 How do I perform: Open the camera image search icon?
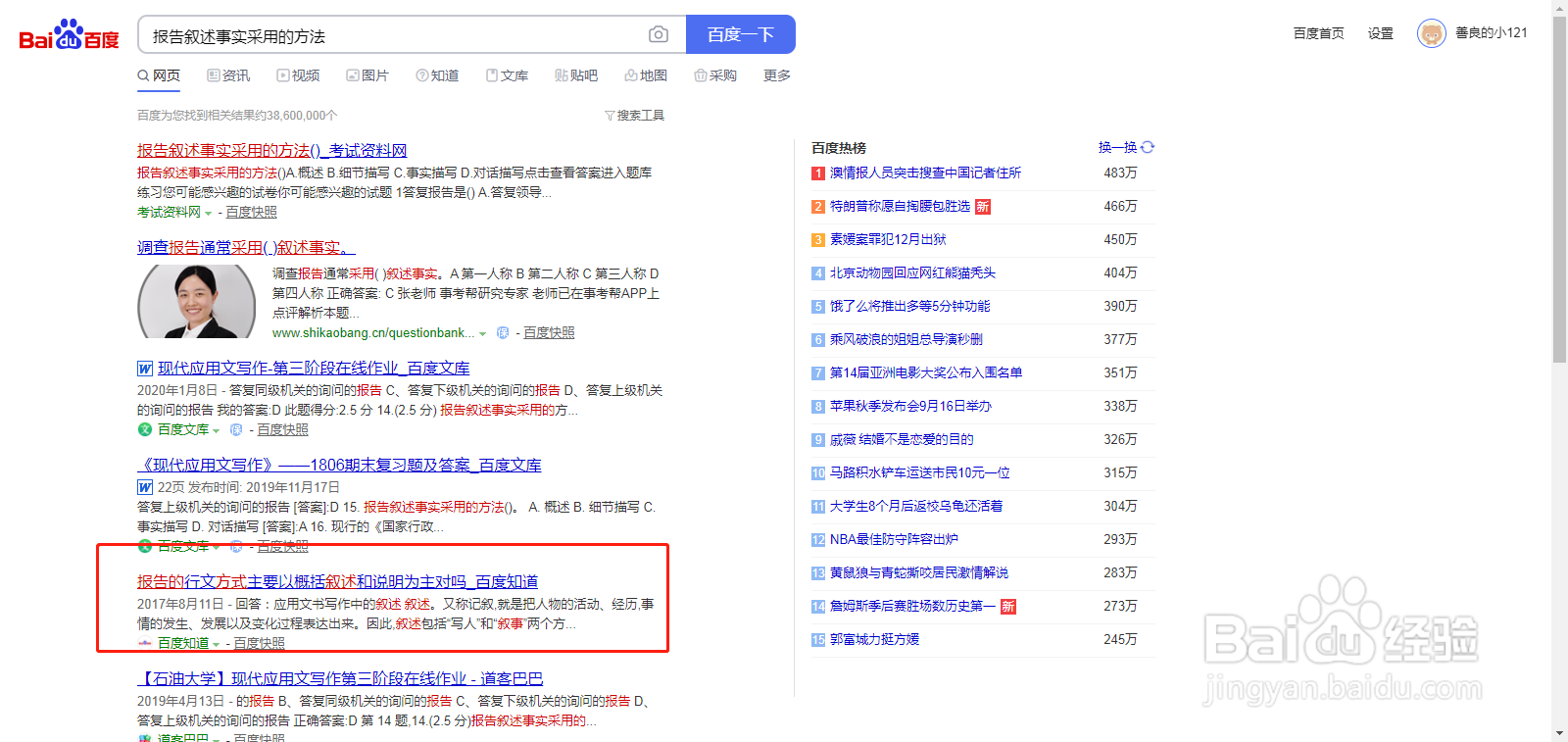[659, 34]
